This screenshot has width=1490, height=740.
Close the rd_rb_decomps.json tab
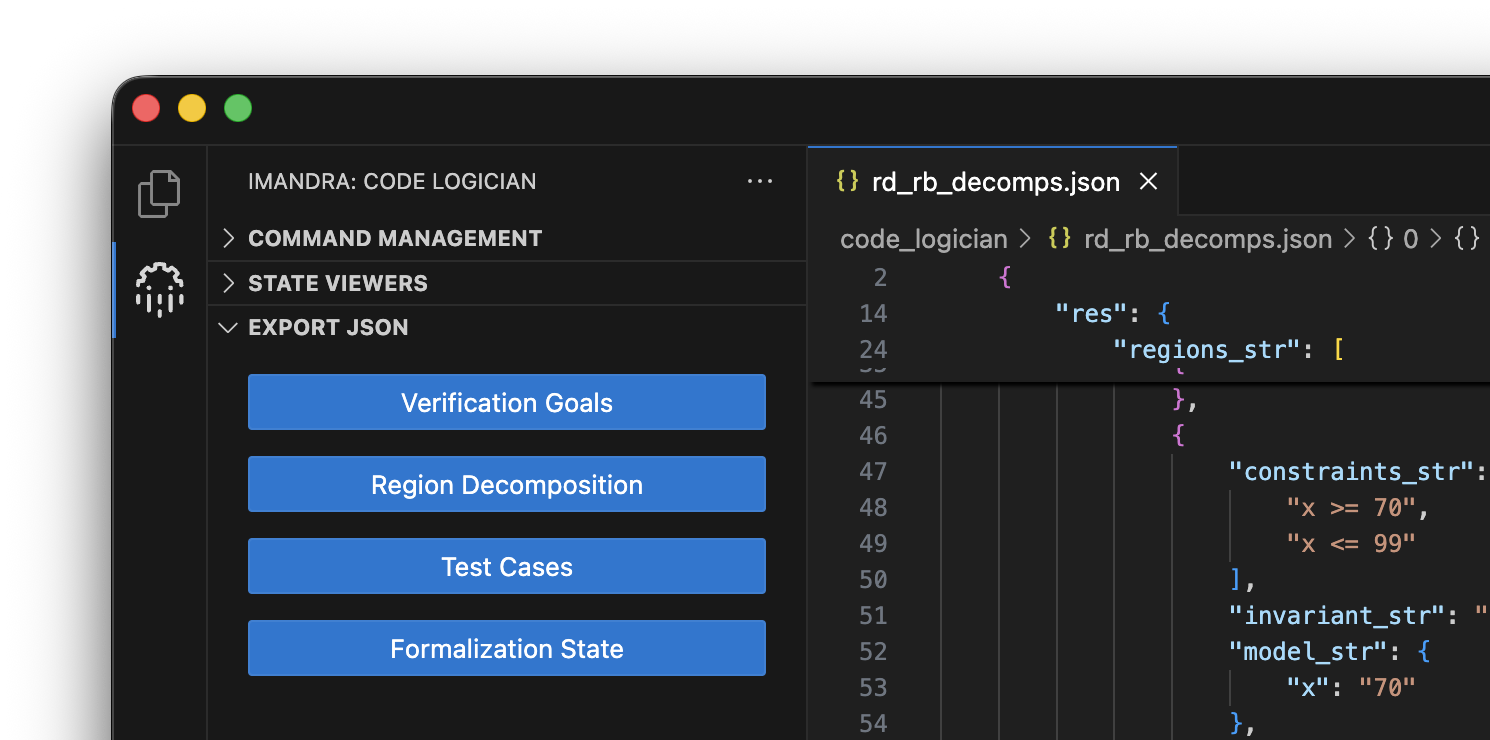point(1148,181)
